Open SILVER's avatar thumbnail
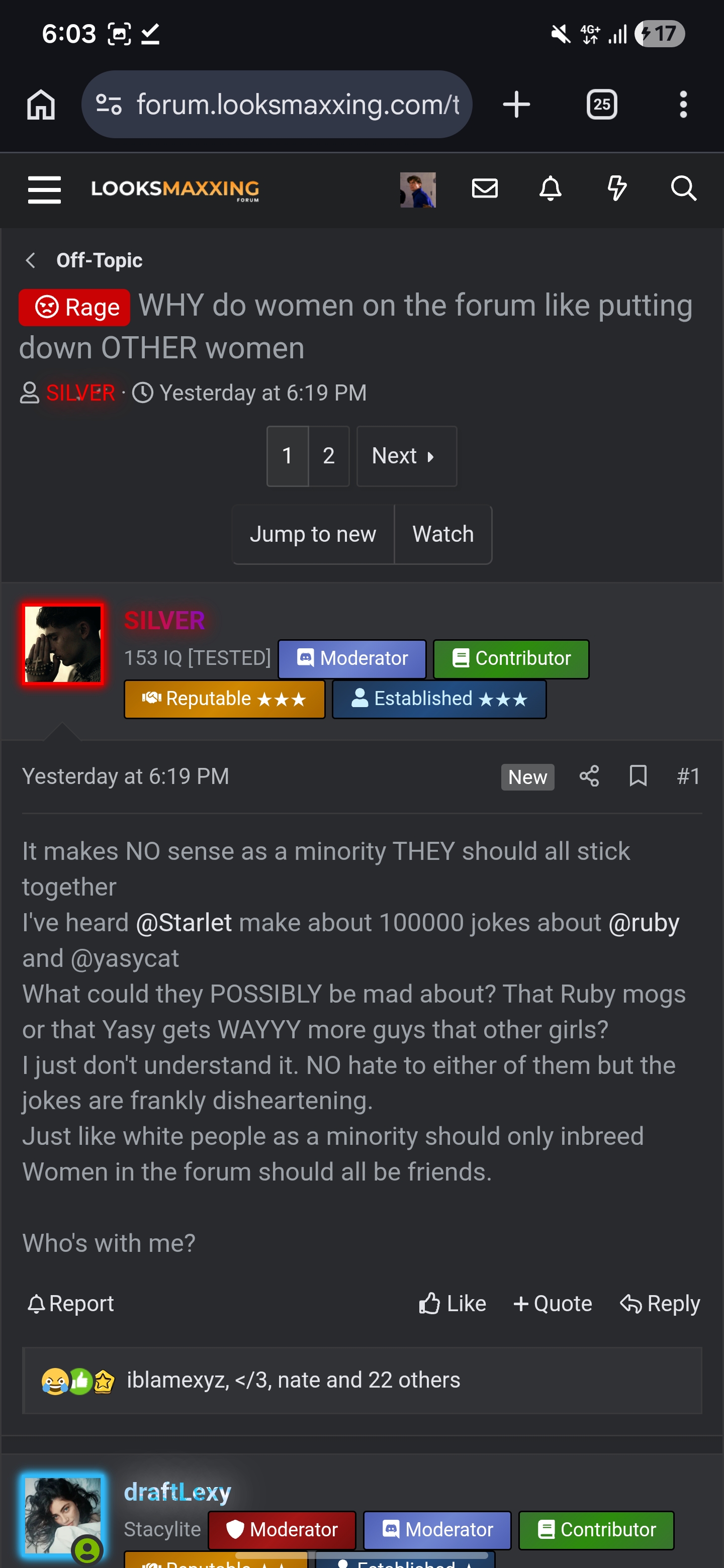Viewport: 724px width, 1568px height. (63, 644)
